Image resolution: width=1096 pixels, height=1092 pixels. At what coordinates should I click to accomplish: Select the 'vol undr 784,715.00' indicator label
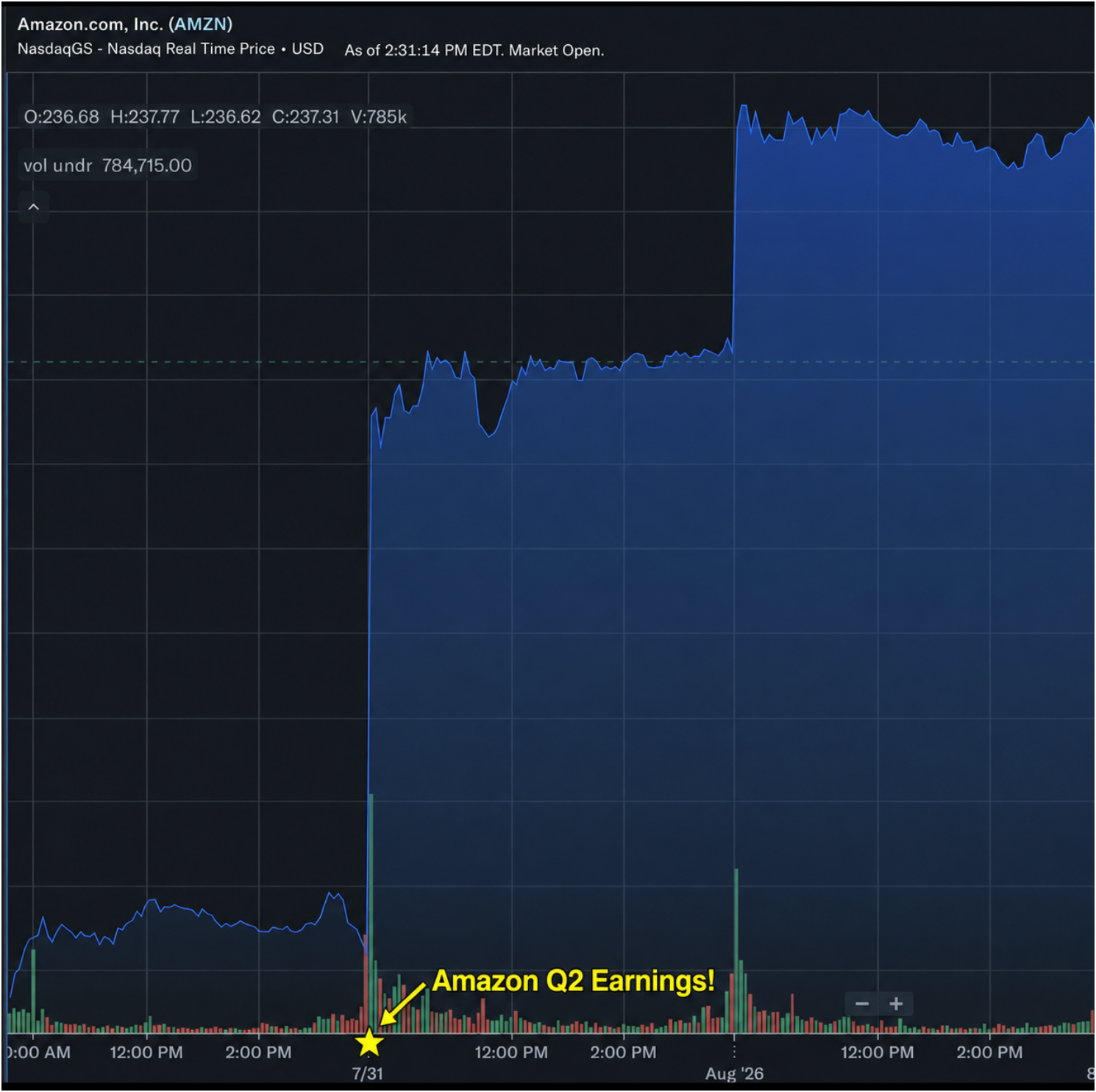[x=107, y=166]
